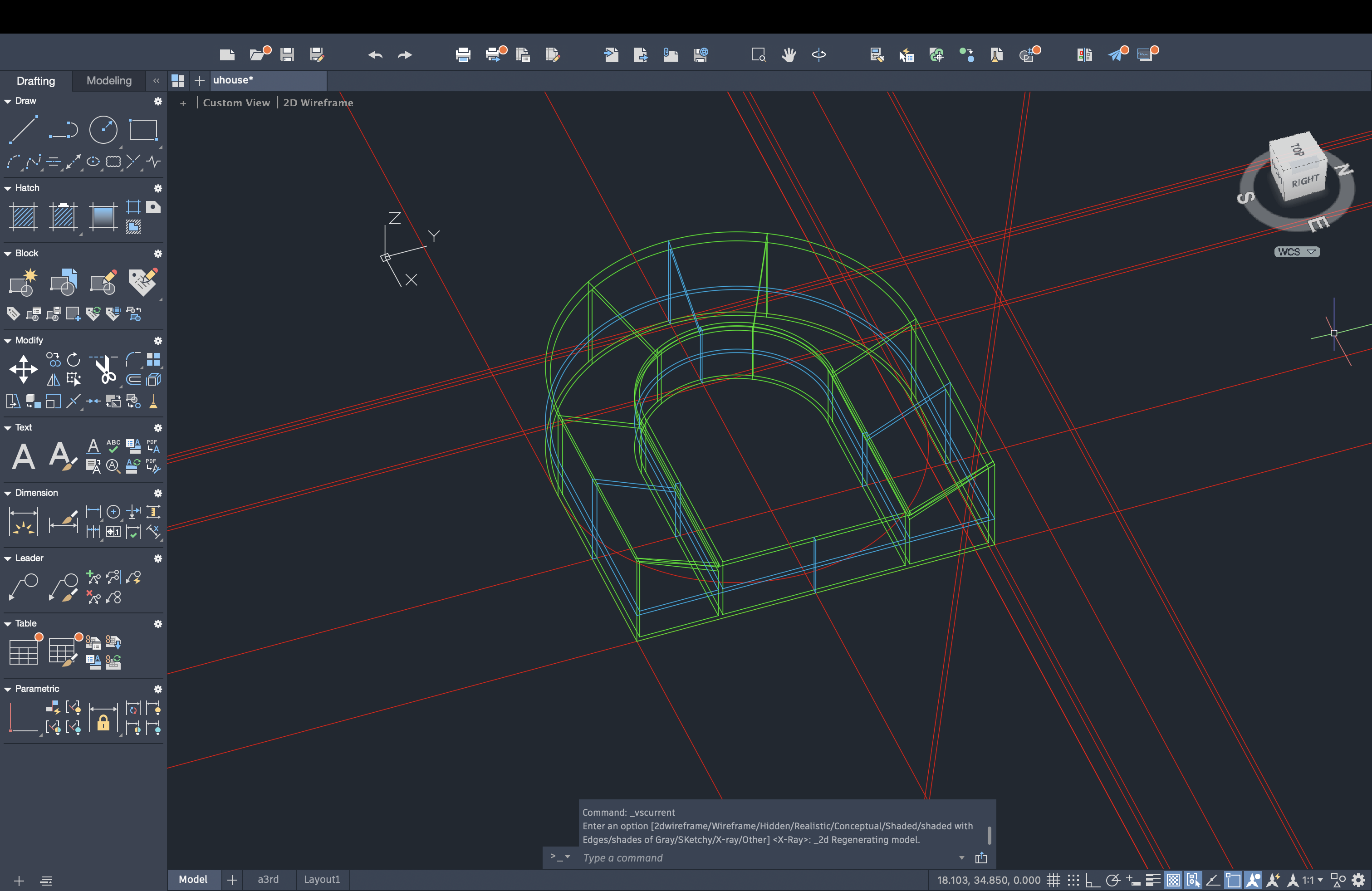1372x891 pixels.
Task: Click the Plot print icon
Action: (x=463, y=55)
